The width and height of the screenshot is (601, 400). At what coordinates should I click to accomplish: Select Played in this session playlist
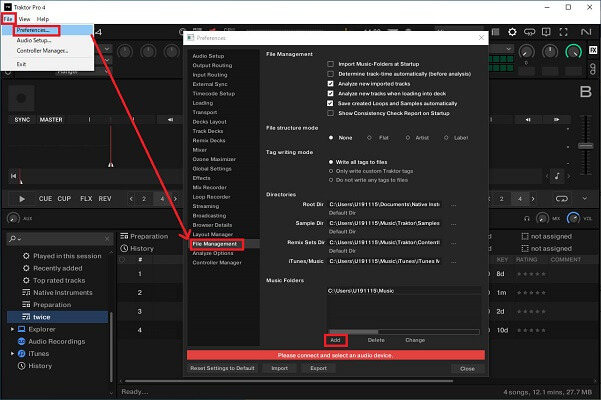pos(67,256)
